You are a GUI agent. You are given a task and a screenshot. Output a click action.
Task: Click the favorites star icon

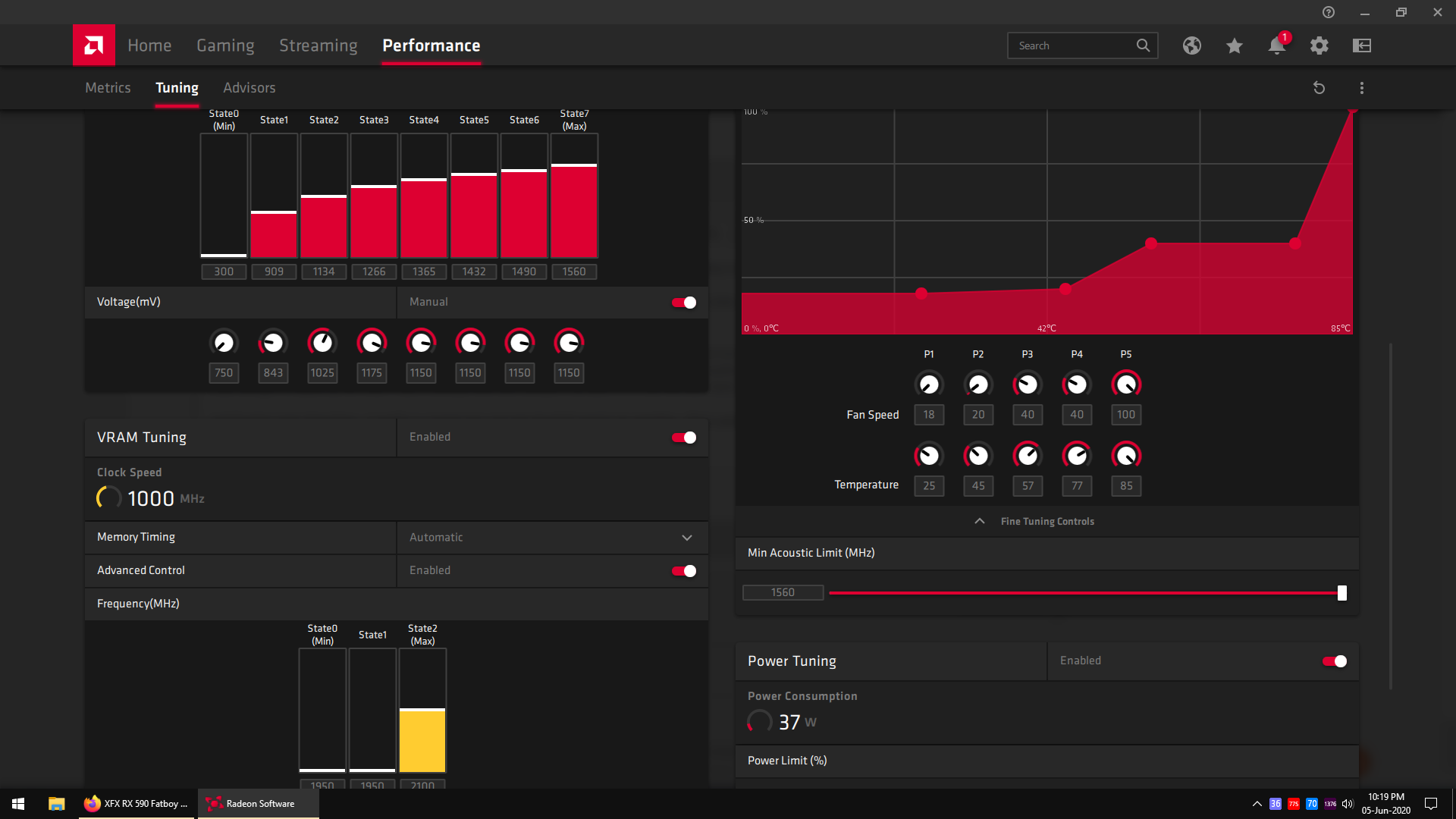1234,45
